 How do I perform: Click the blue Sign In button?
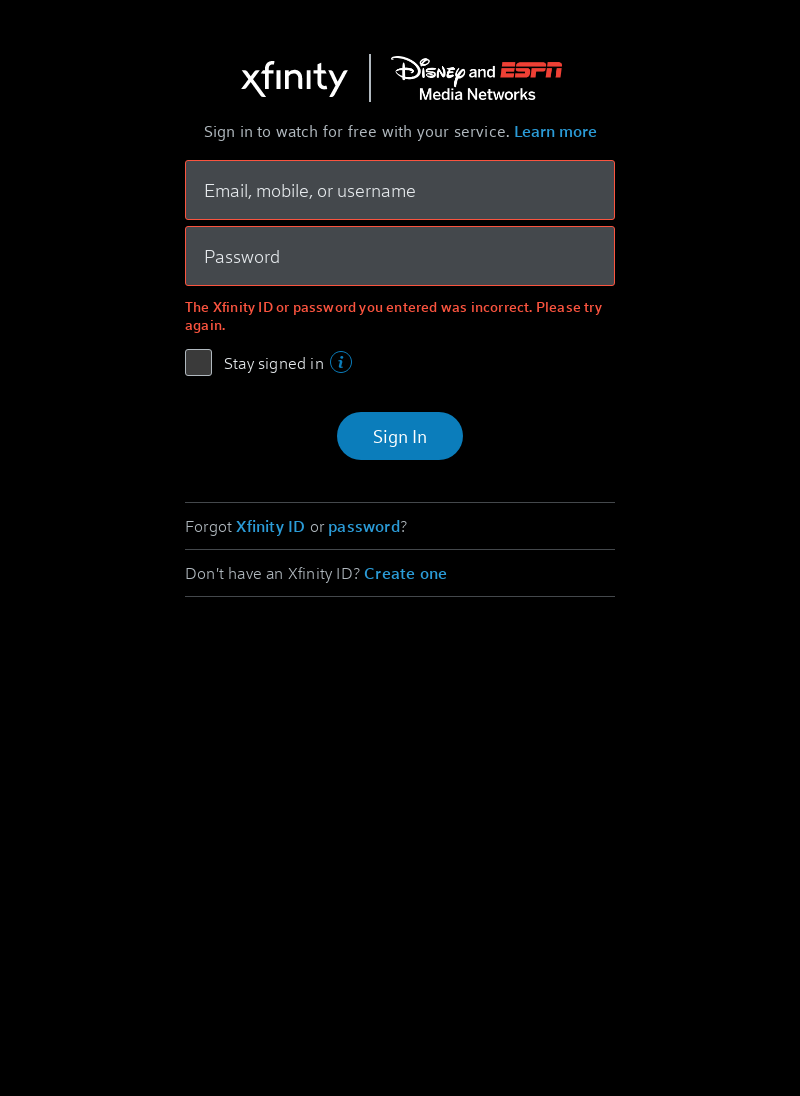pos(400,436)
